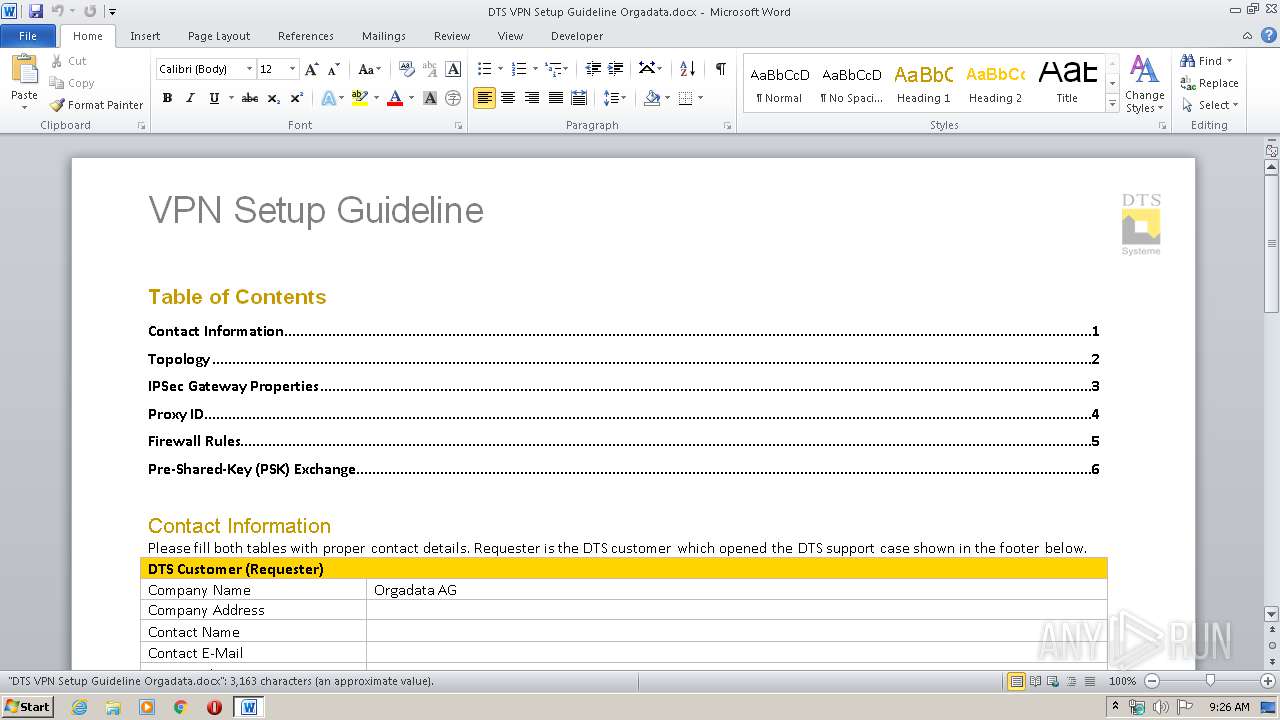
Task: Decrease paragraph indent
Action: (593, 69)
